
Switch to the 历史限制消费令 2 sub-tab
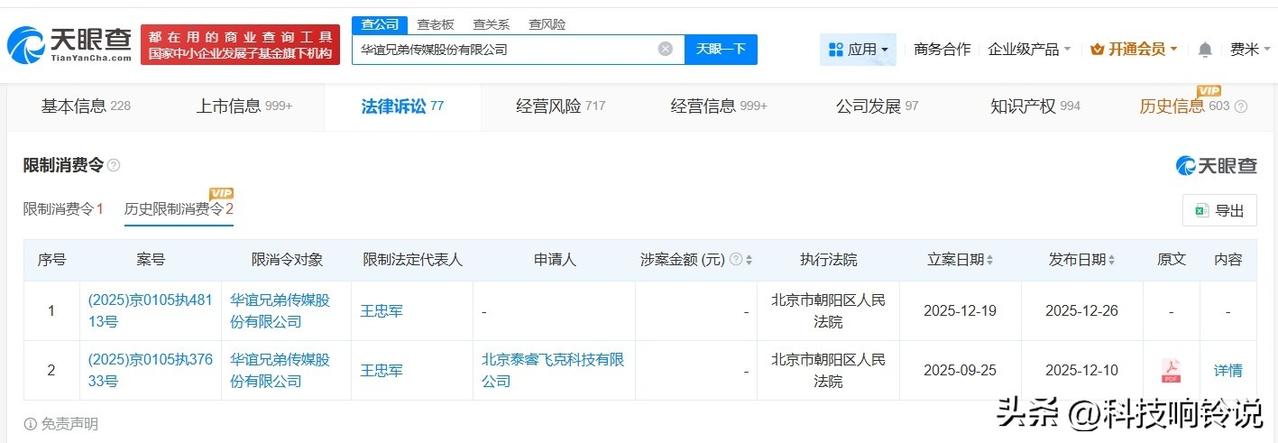179,209
